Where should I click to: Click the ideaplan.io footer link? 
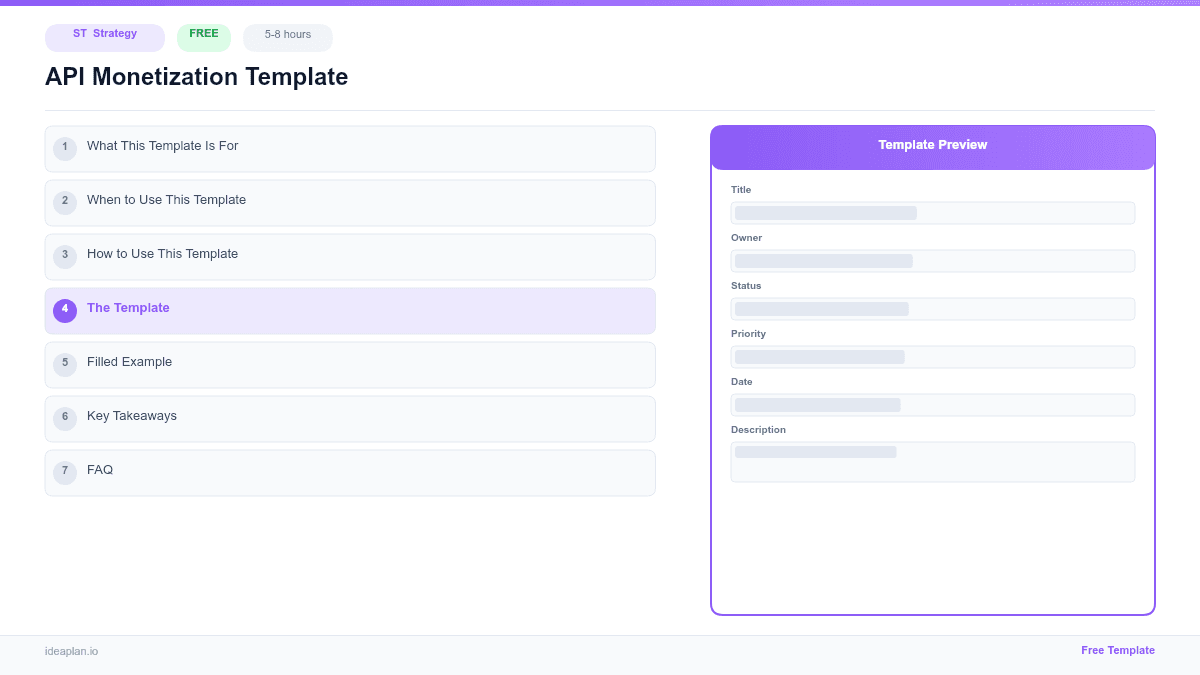[x=70, y=652]
